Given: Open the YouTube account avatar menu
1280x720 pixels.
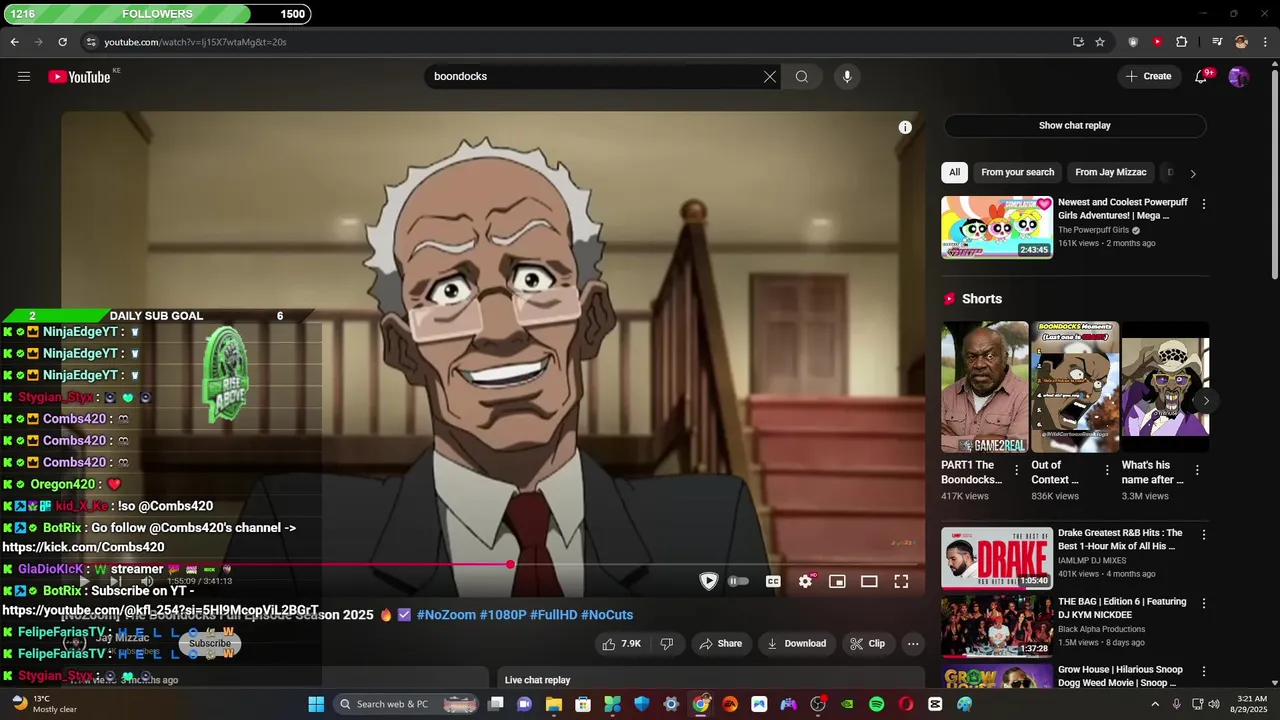Looking at the screenshot, I should tap(1239, 76).
